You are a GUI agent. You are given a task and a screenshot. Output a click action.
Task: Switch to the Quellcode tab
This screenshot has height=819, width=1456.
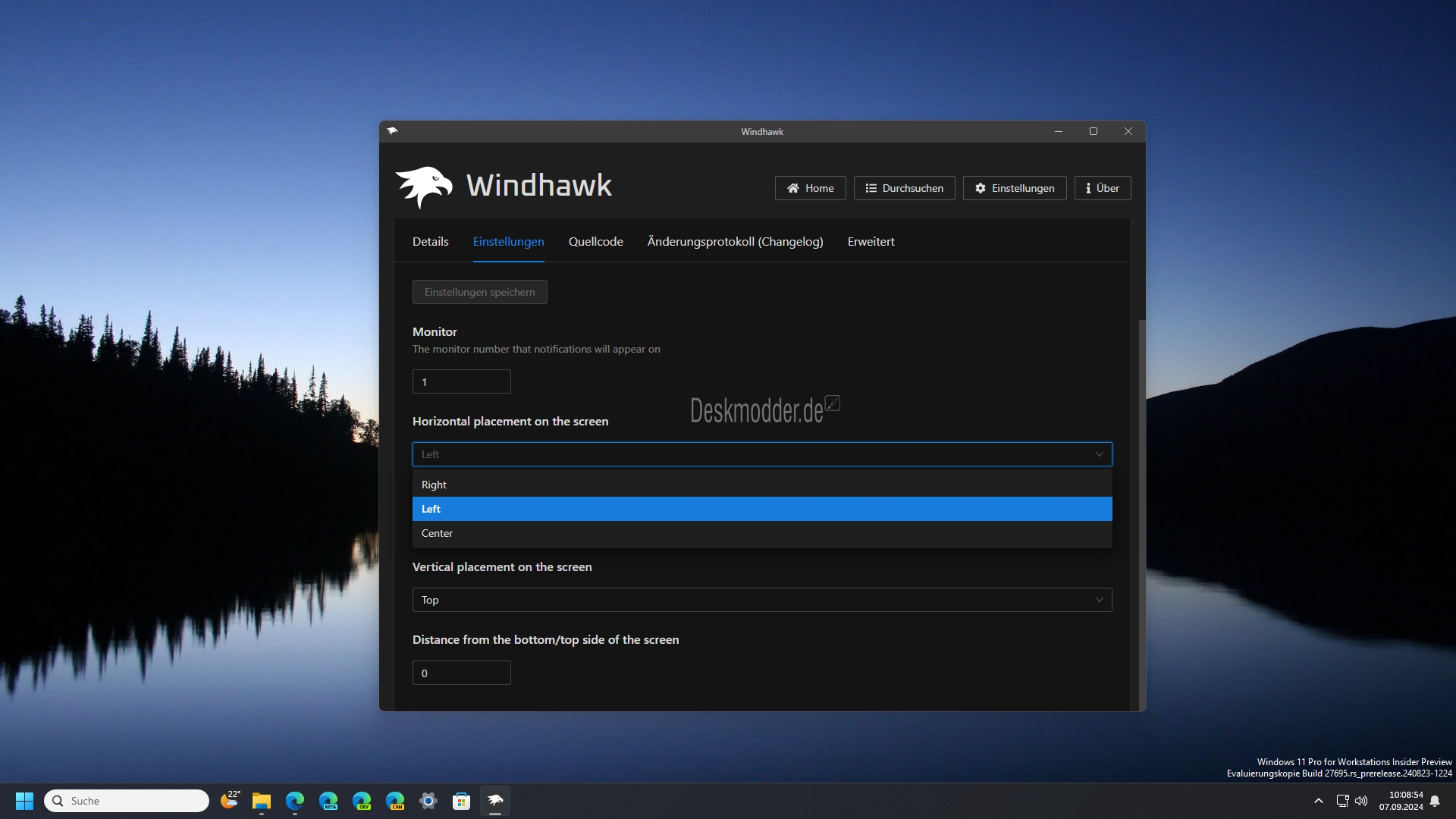[x=595, y=241]
